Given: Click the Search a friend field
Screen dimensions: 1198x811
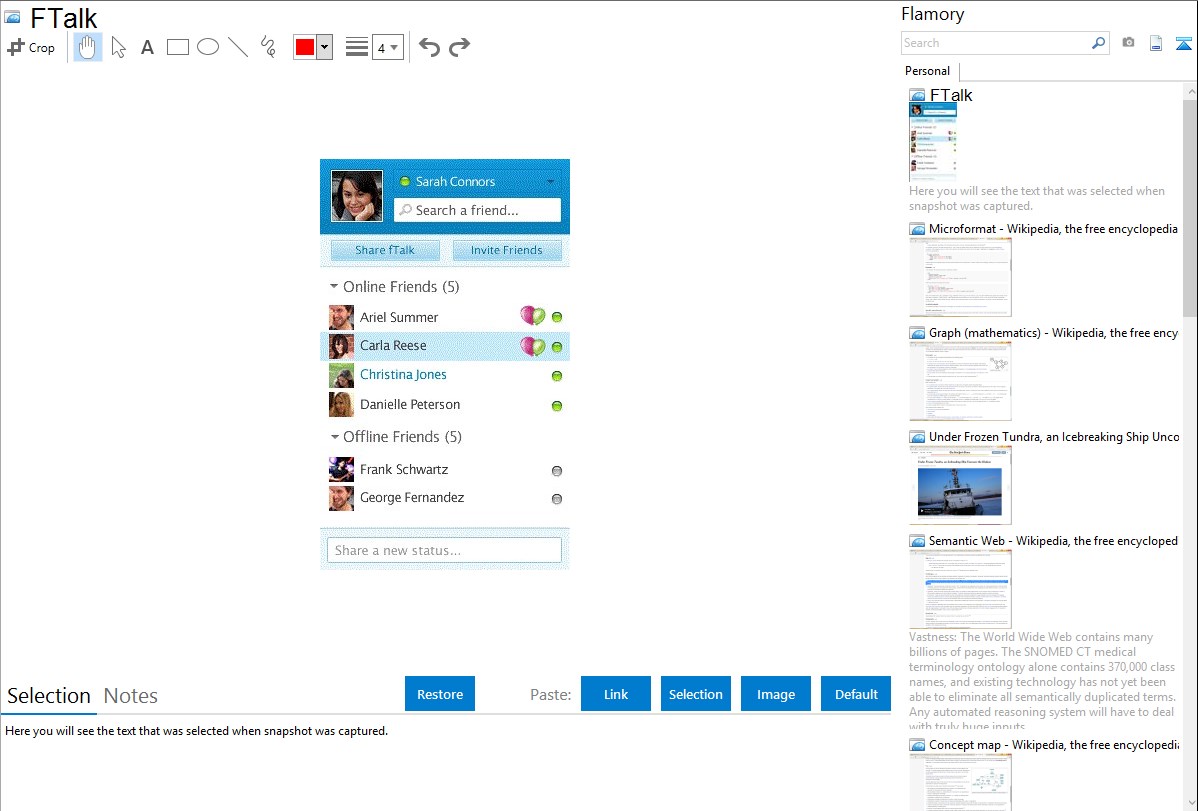Looking at the screenshot, I should pyautogui.click(x=478, y=210).
